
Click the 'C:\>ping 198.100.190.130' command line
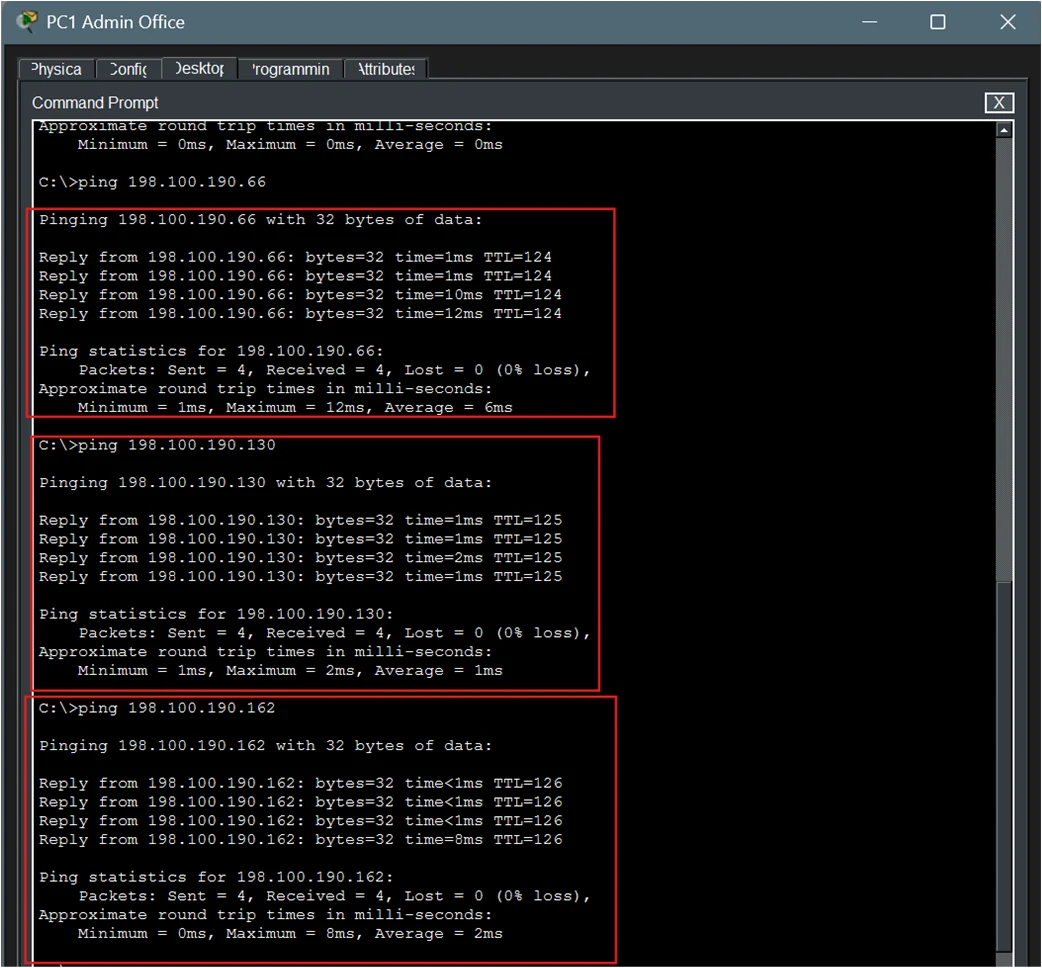157,445
